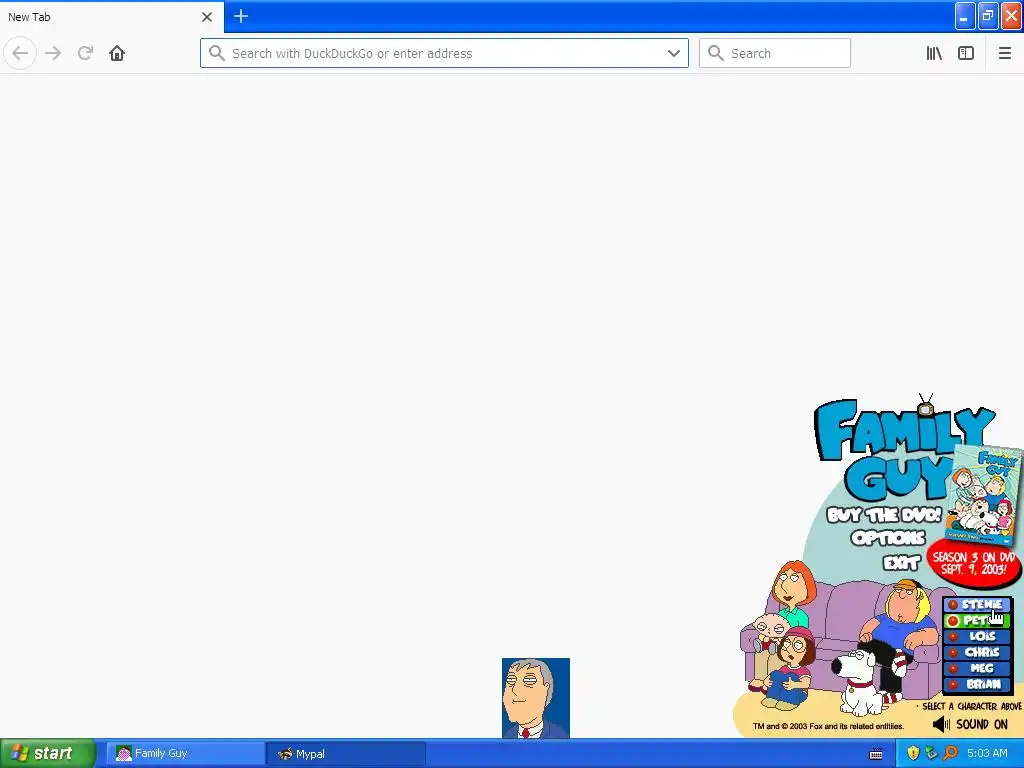
Task: Open the browser home page icon
Action: pos(117,53)
